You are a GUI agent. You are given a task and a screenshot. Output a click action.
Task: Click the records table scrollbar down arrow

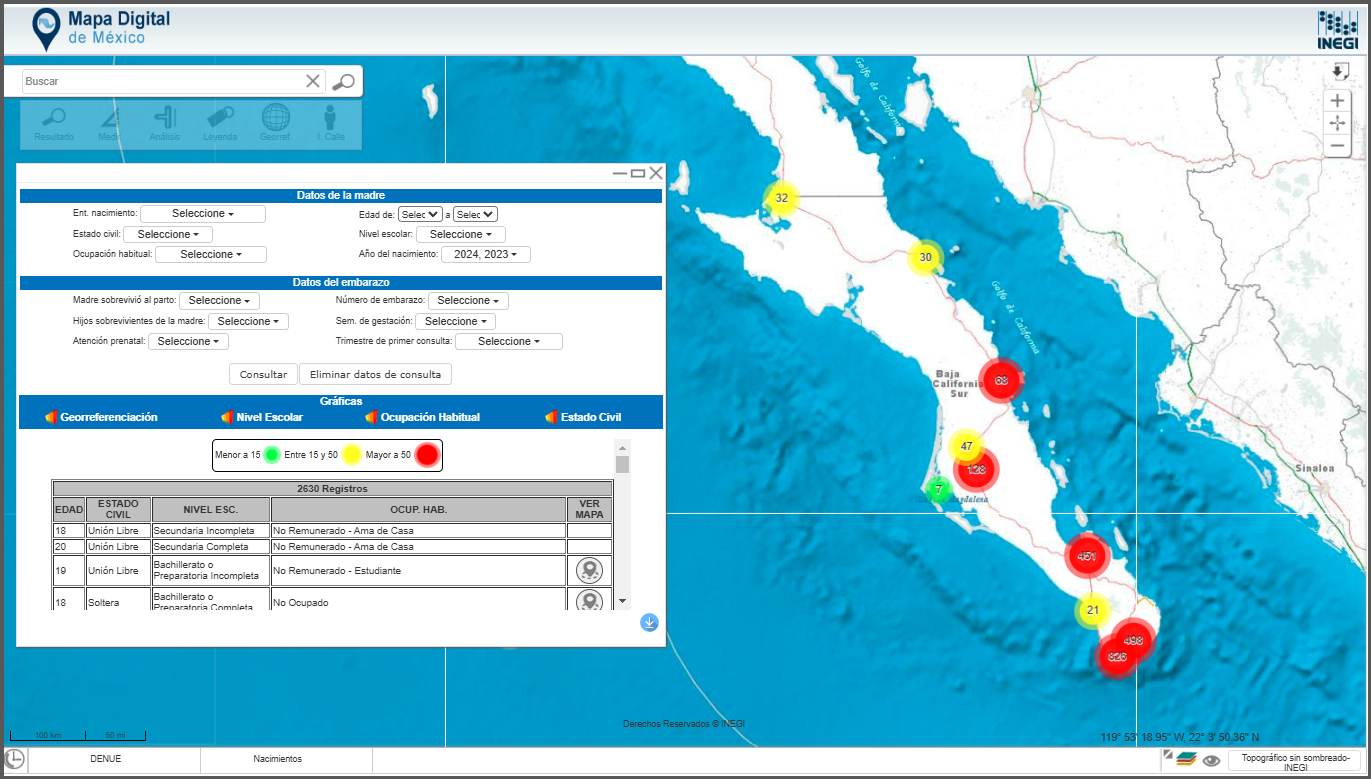(x=622, y=601)
